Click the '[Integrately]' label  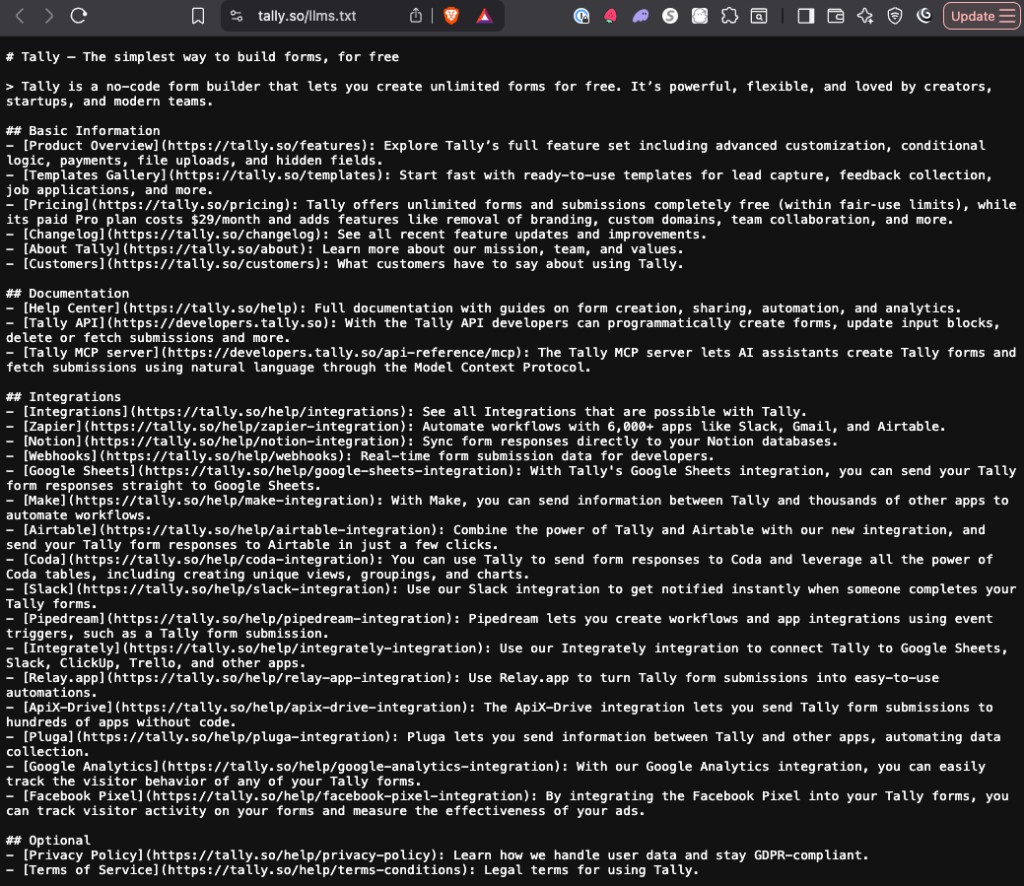(x=71, y=648)
